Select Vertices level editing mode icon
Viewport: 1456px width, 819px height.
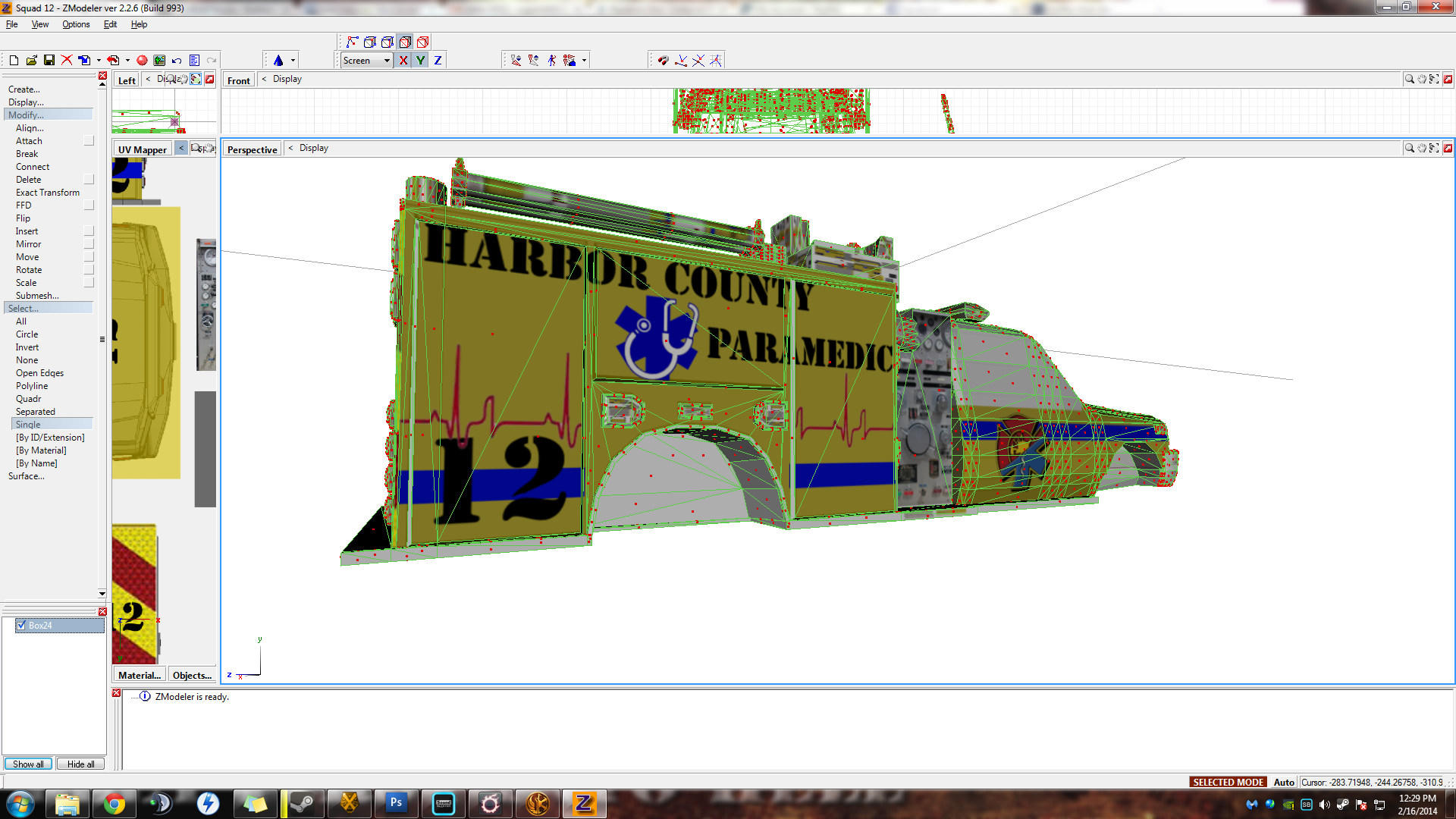click(353, 42)
